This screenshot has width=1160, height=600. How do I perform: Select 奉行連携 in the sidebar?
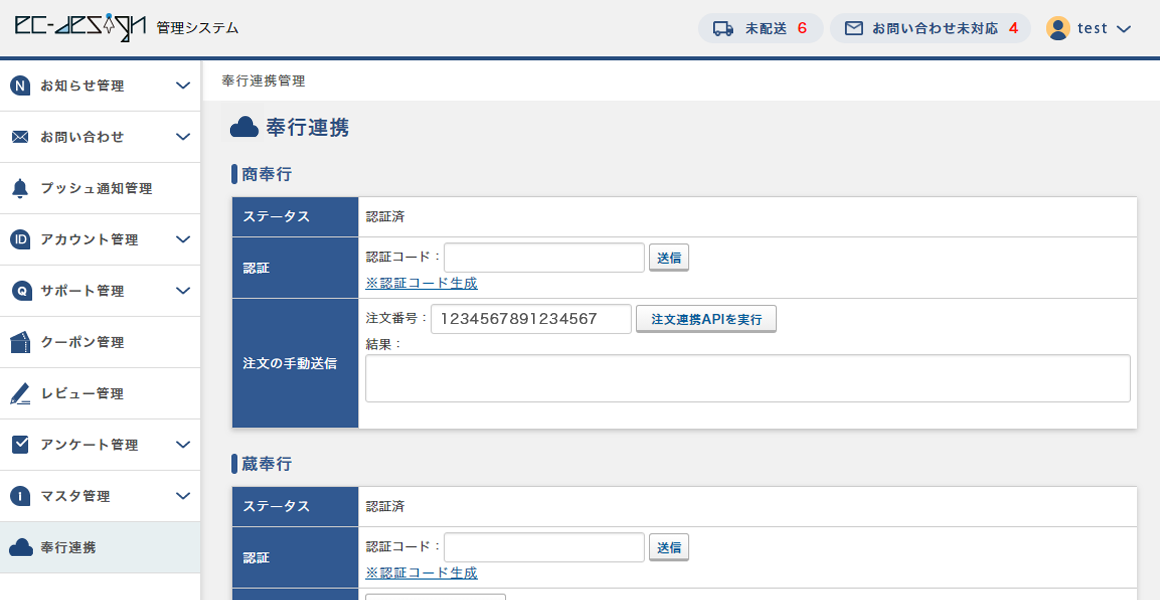coord(100,547)
